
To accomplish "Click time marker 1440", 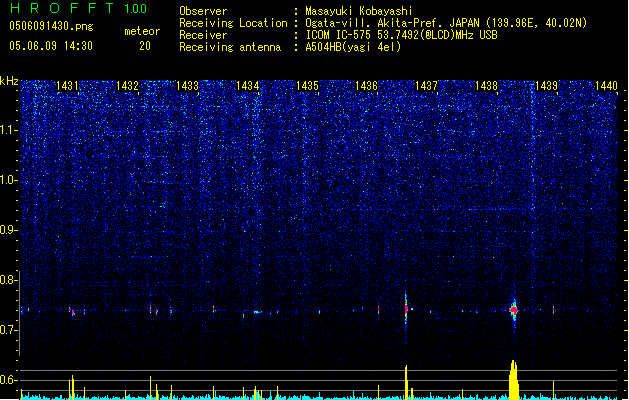I will point(606,86).
